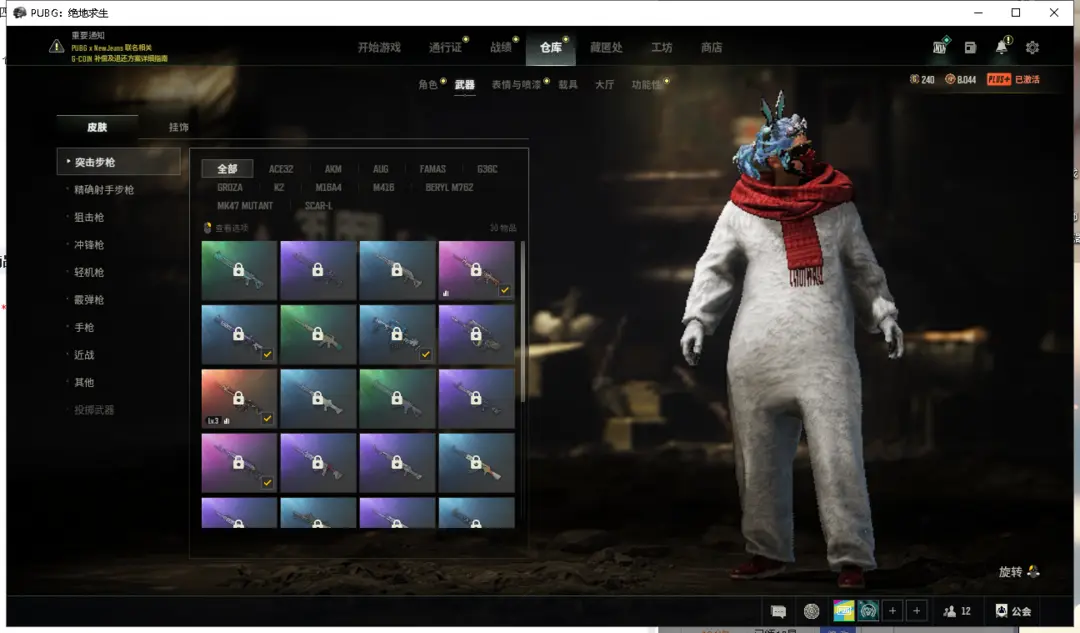1080x633 pixels.
Task: Open the 大厅 sub-tab
Action: tap(604, 85)
